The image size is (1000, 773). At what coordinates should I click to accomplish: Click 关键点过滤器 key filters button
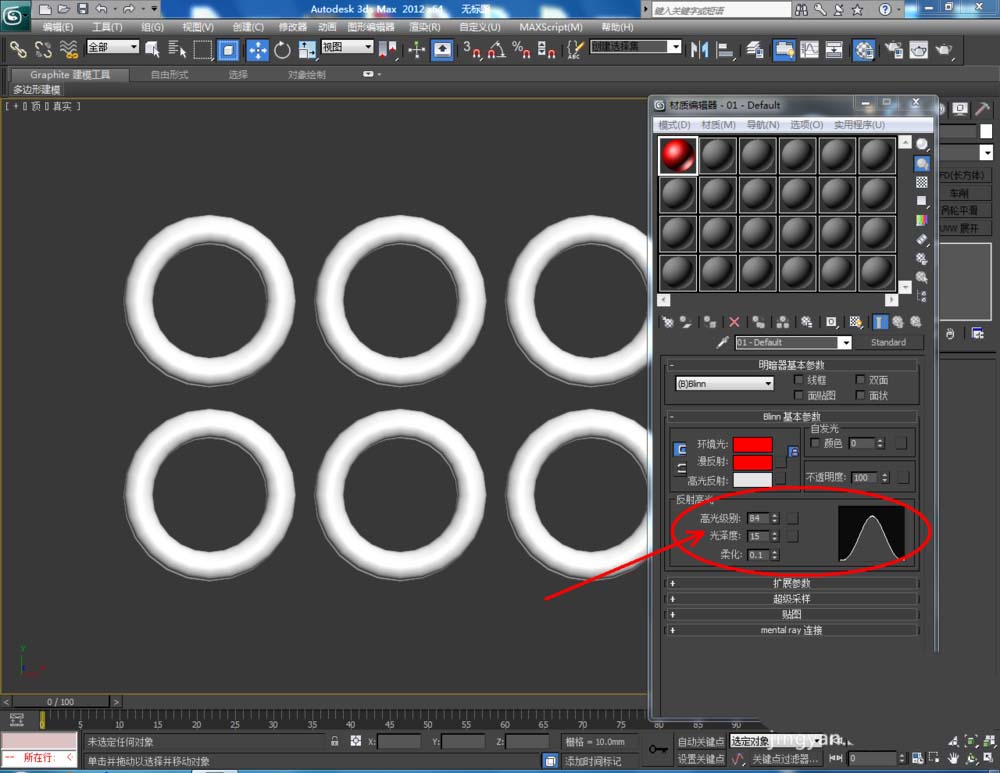coord(784,759)
